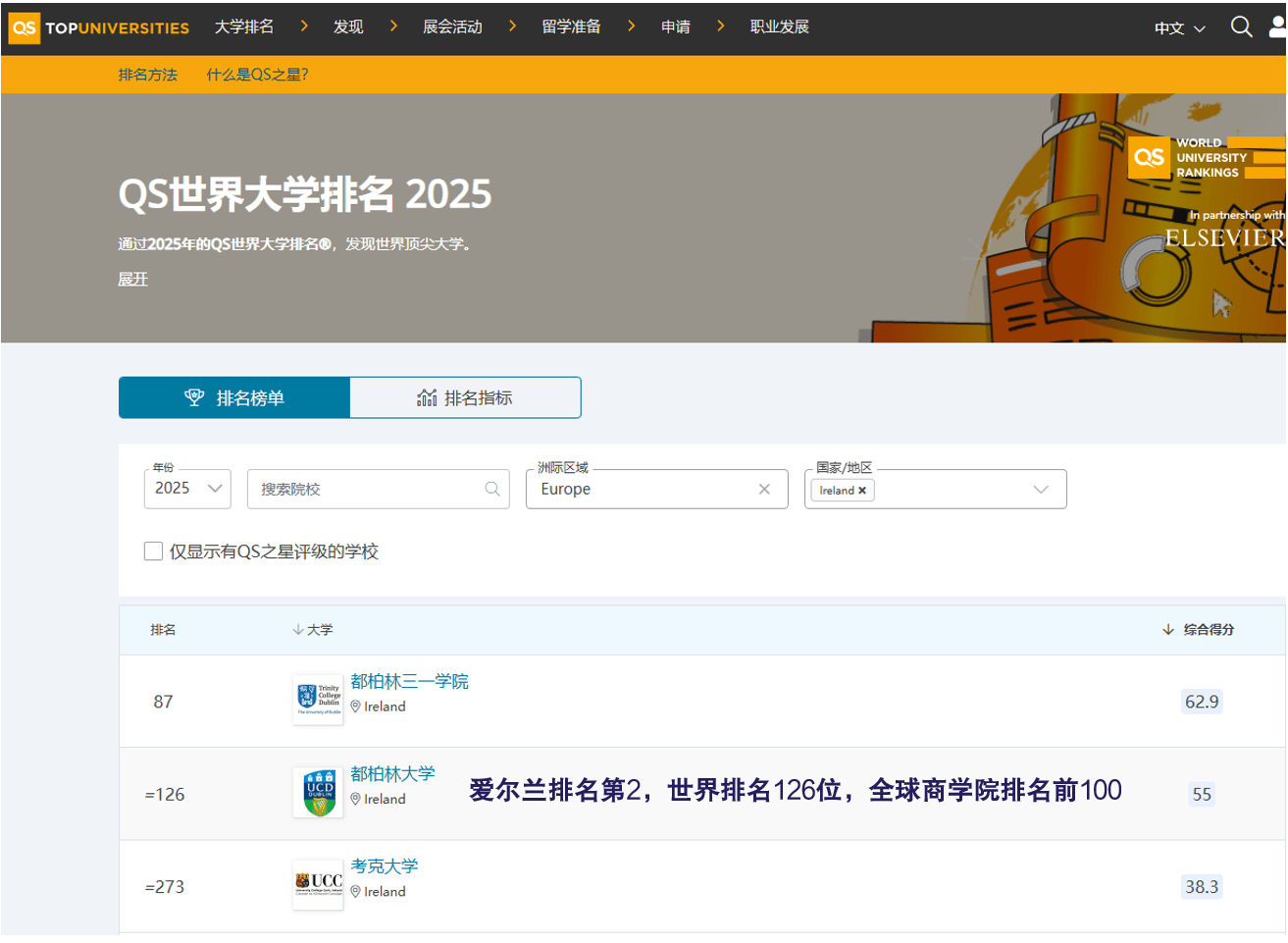Expand chevron next to 留学准备
Screen dimensions: 1288x943
coord(631,26)
